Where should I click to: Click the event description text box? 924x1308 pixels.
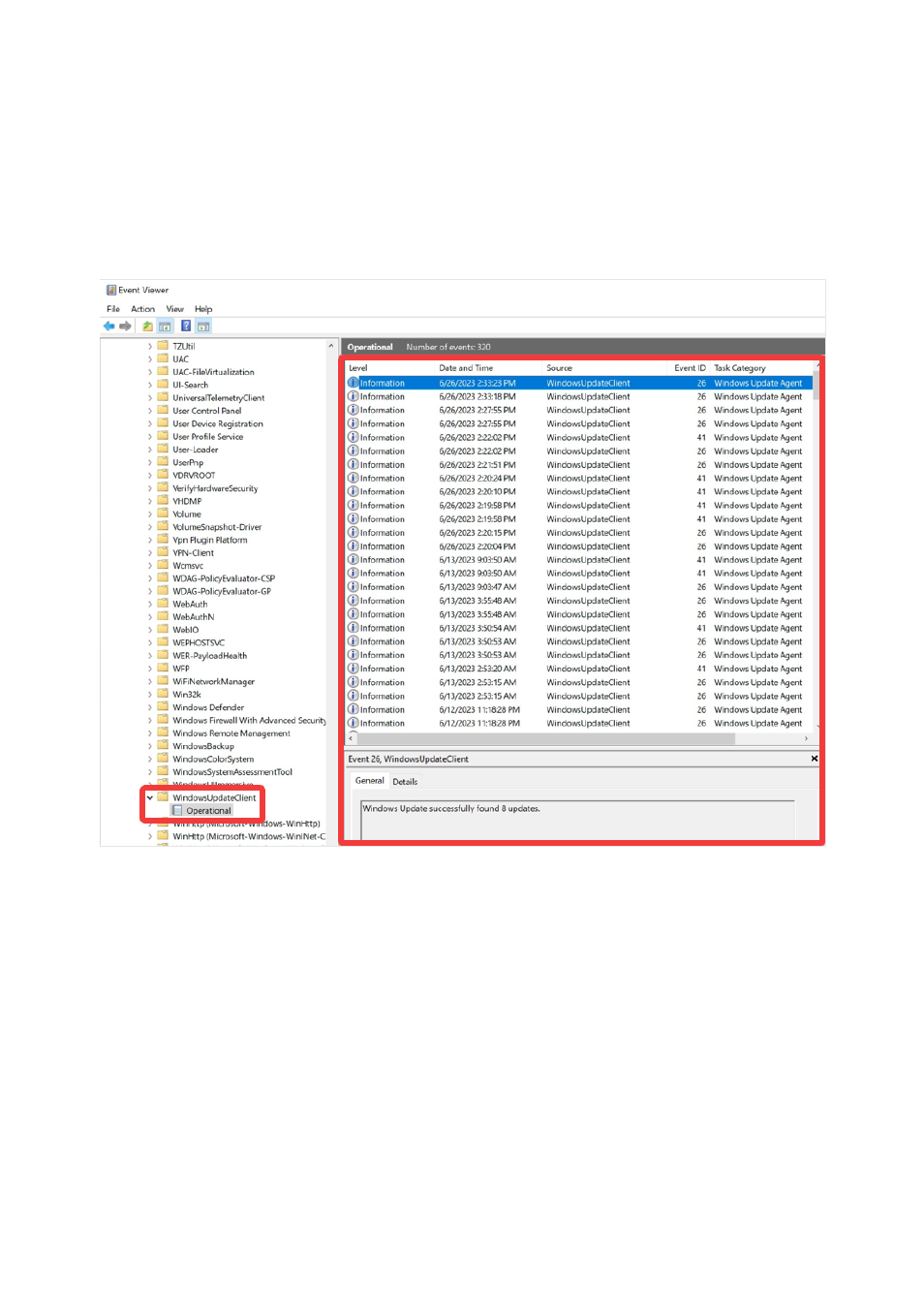click(x=577, y=819)
